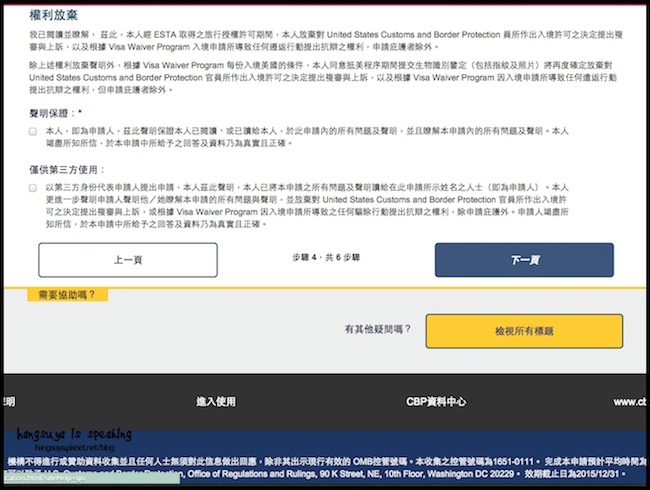Click the second paragraph starting 除上述權利放棄聲明外
This screenshot has height=490, width=650.
pyautogui.click(x=323, y=78)
